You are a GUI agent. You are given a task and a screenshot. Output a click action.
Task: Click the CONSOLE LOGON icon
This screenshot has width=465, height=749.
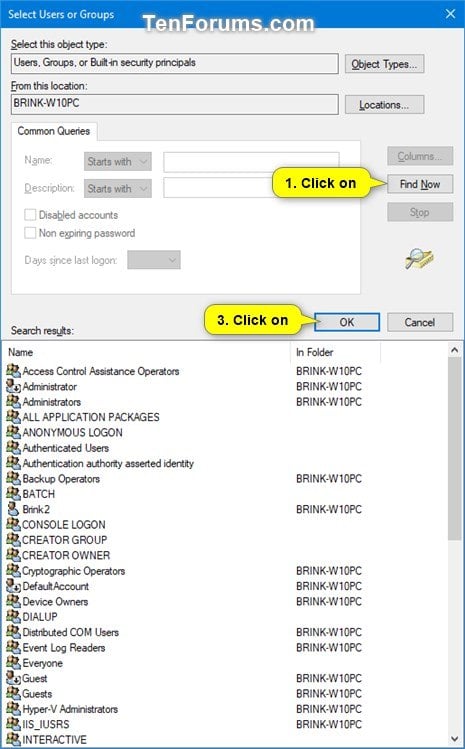(13, 524)
